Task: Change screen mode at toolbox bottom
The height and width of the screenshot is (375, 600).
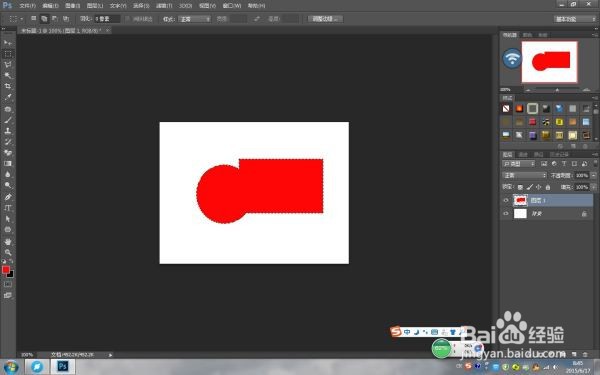Action: click(x=8, y=295)
